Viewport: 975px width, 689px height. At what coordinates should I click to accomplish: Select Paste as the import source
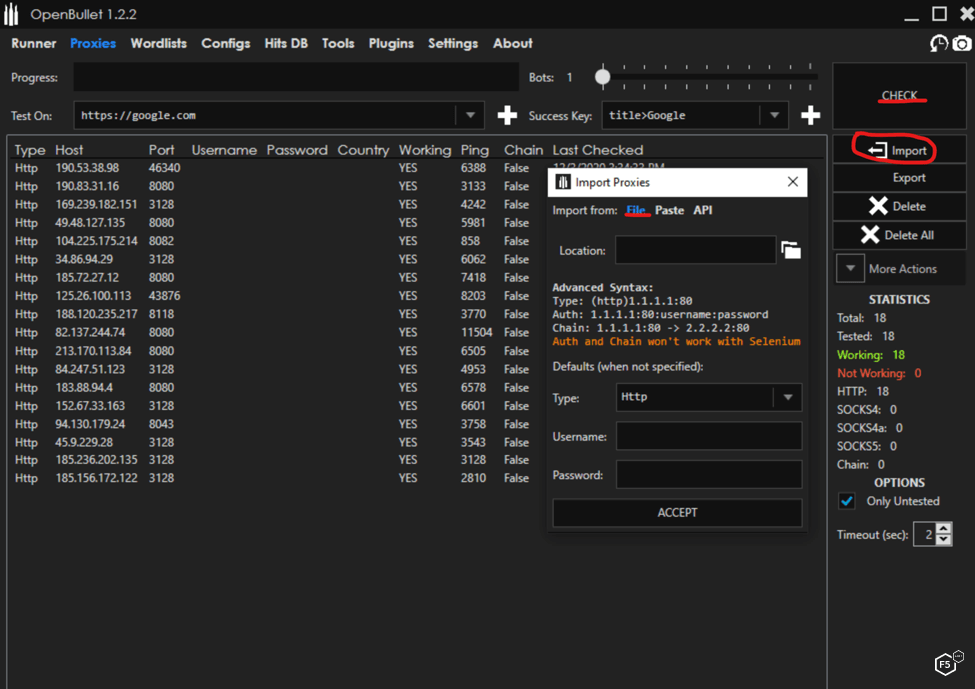coord(669,210)
